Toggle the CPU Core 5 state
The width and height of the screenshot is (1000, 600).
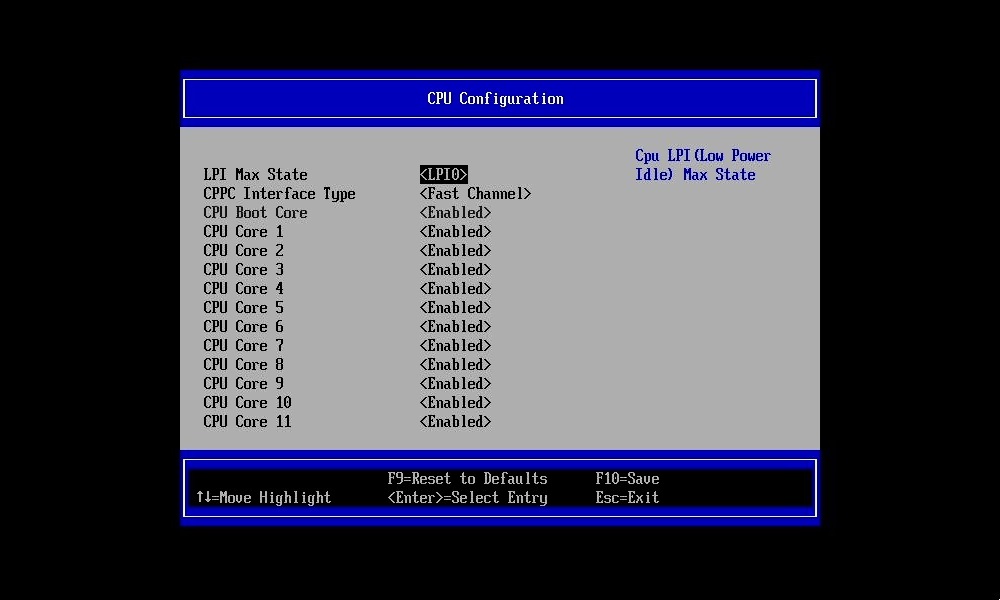(455, 307)
